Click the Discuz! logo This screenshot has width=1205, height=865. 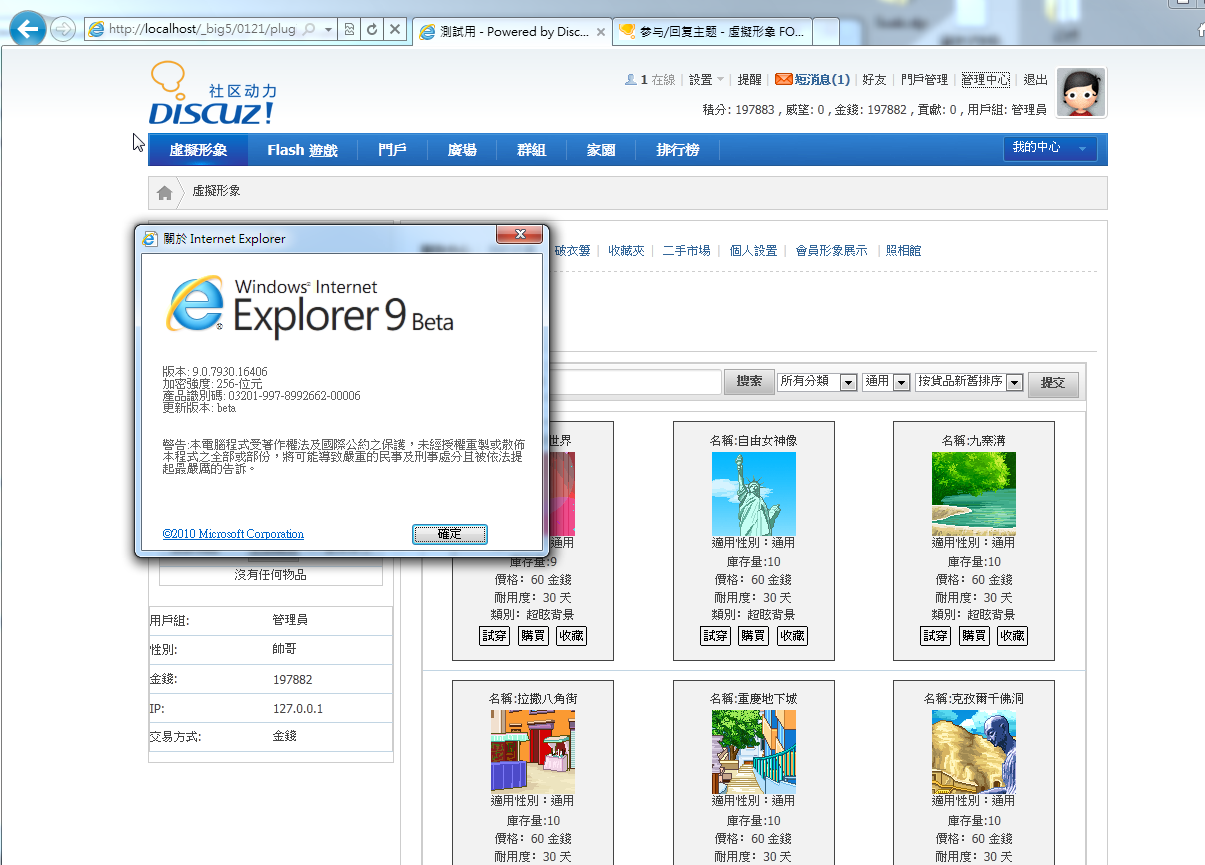pyautogui.click(x=213, y=94)
